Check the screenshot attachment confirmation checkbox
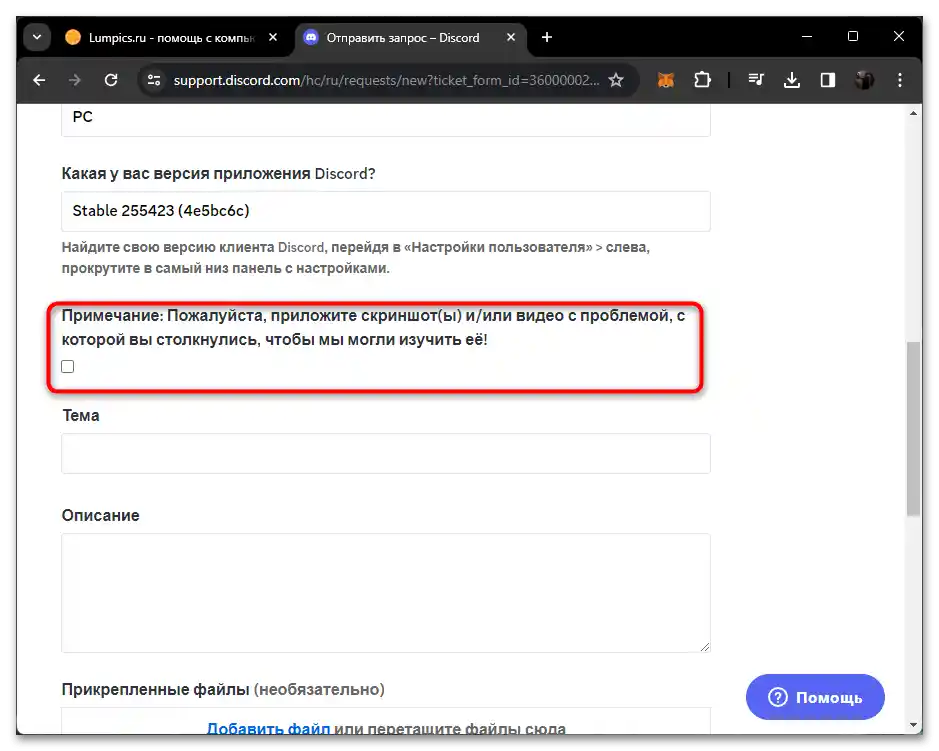Screen dimensions: 939x751 coord(67,366)
